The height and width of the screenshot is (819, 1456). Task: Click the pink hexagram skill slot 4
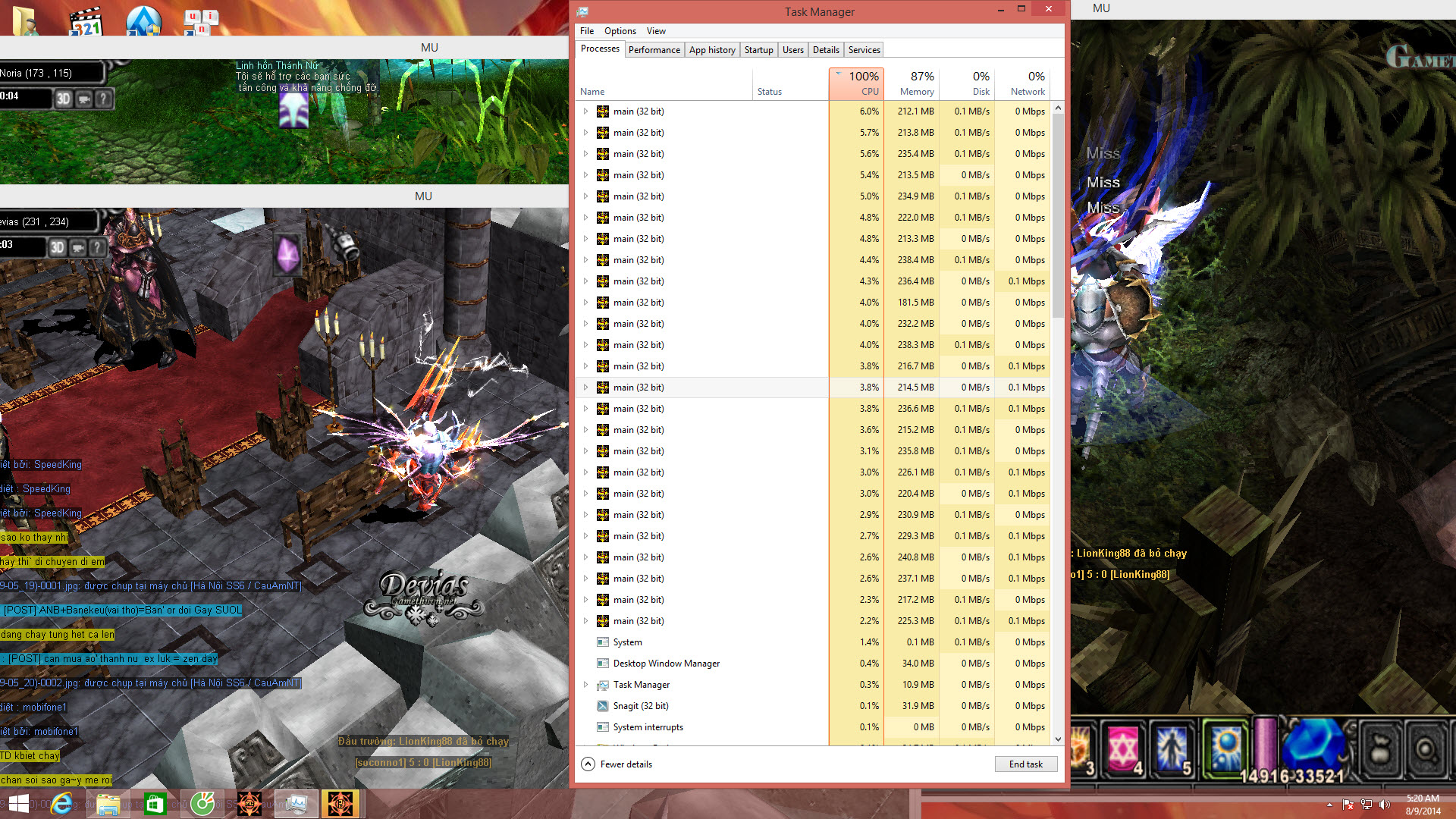(1123, 748)
